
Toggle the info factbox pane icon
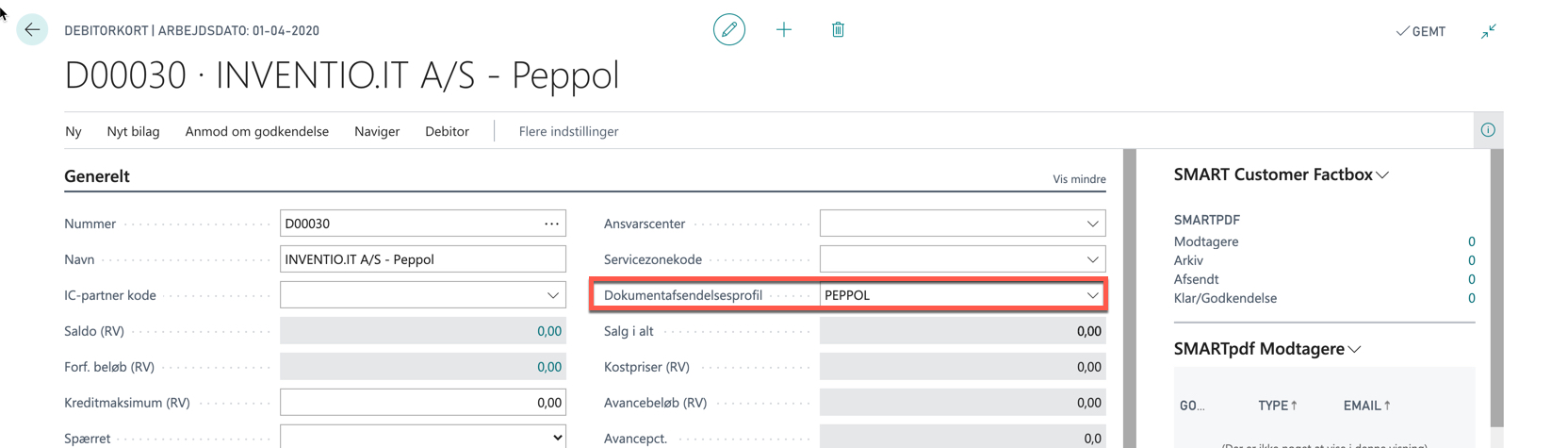pos(1488,130)
